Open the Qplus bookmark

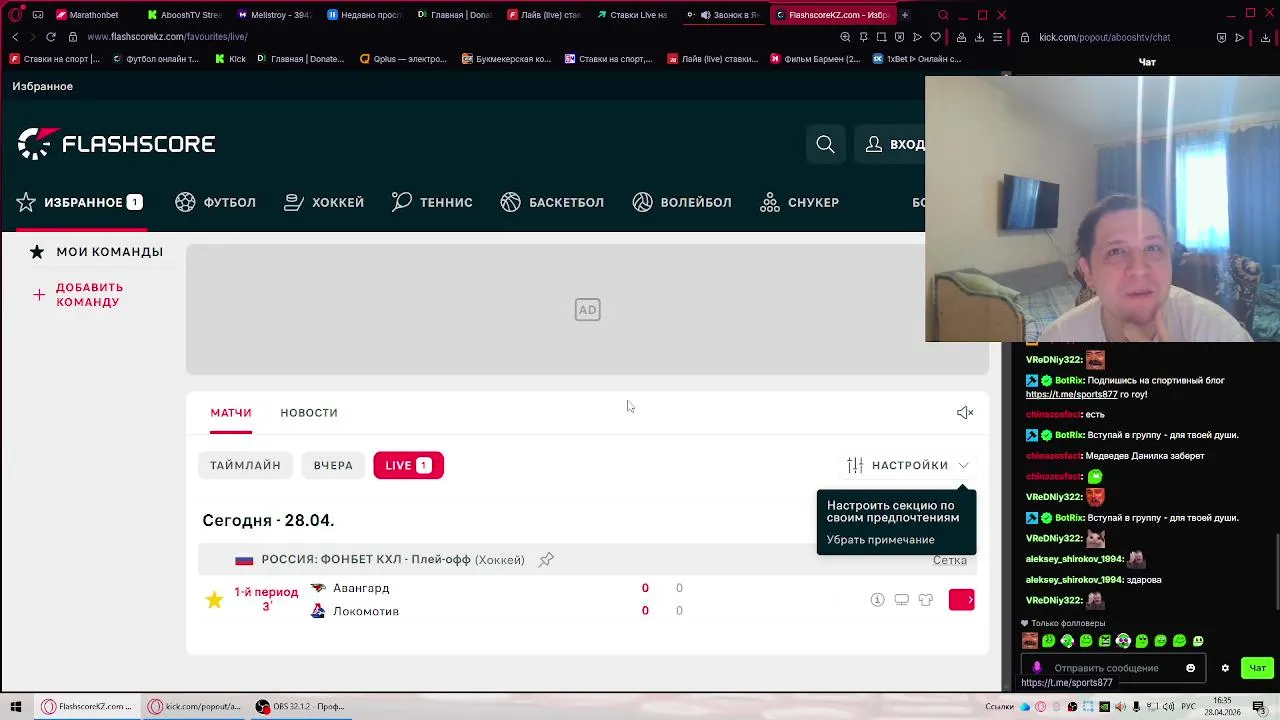(x=403, y=59)
